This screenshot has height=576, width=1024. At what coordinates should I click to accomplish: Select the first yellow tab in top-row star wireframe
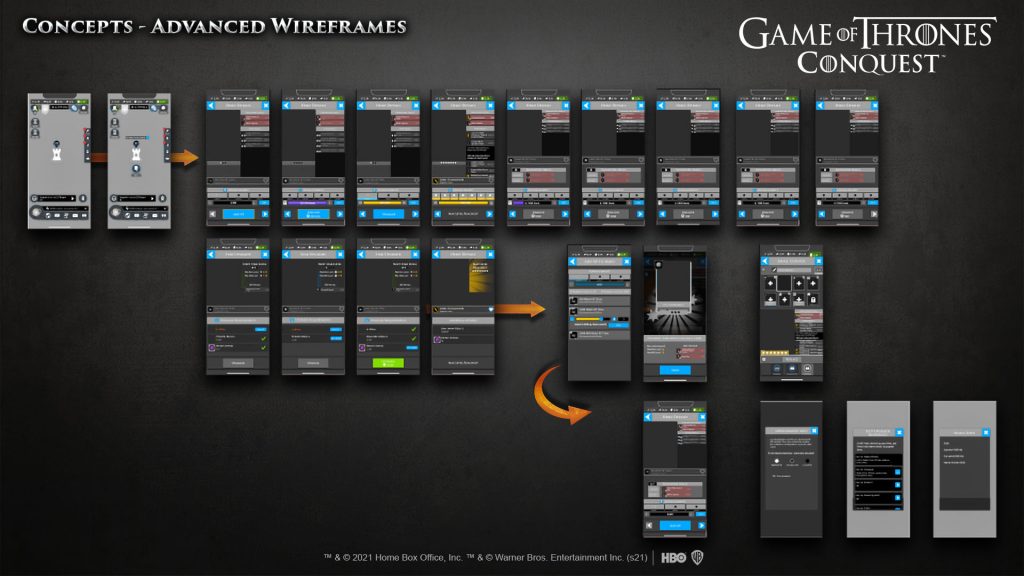pos(436,196)
